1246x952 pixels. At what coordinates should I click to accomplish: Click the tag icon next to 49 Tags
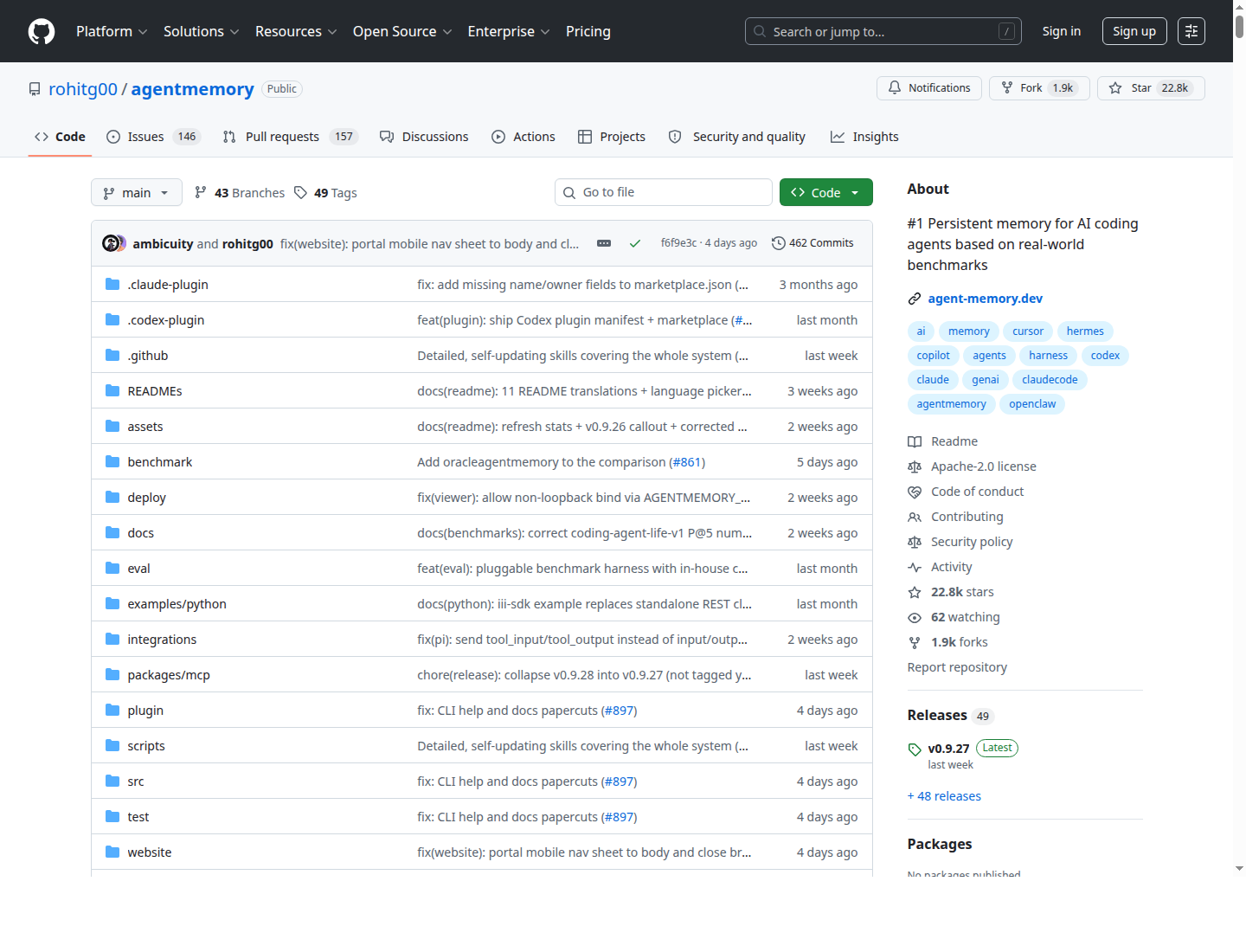click(x=300, y=192)
